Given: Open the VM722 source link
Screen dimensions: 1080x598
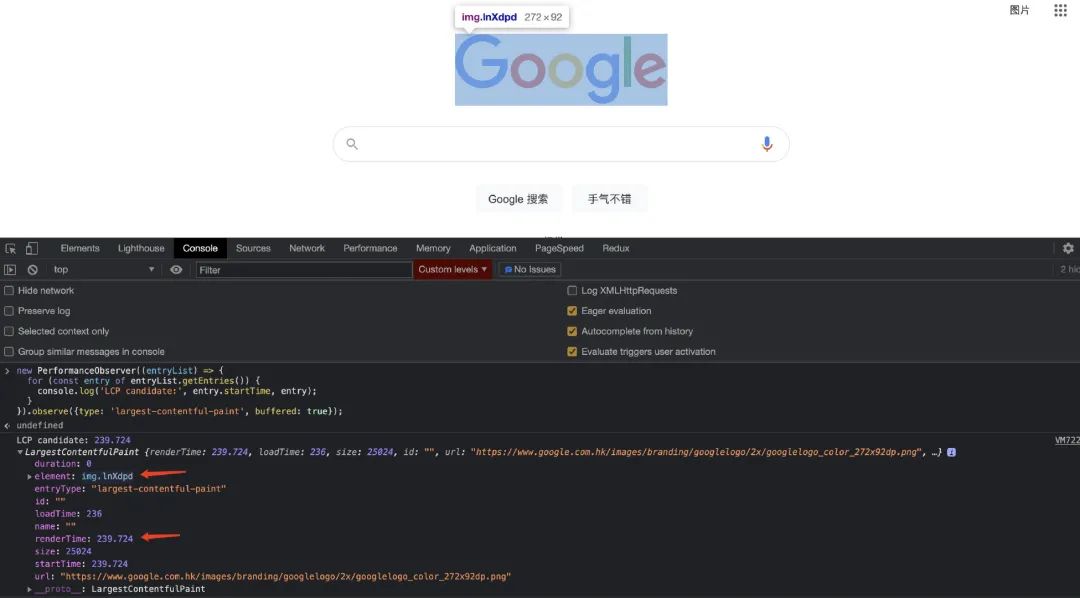Looking at the screenshot, I should tap(1067, 440).
